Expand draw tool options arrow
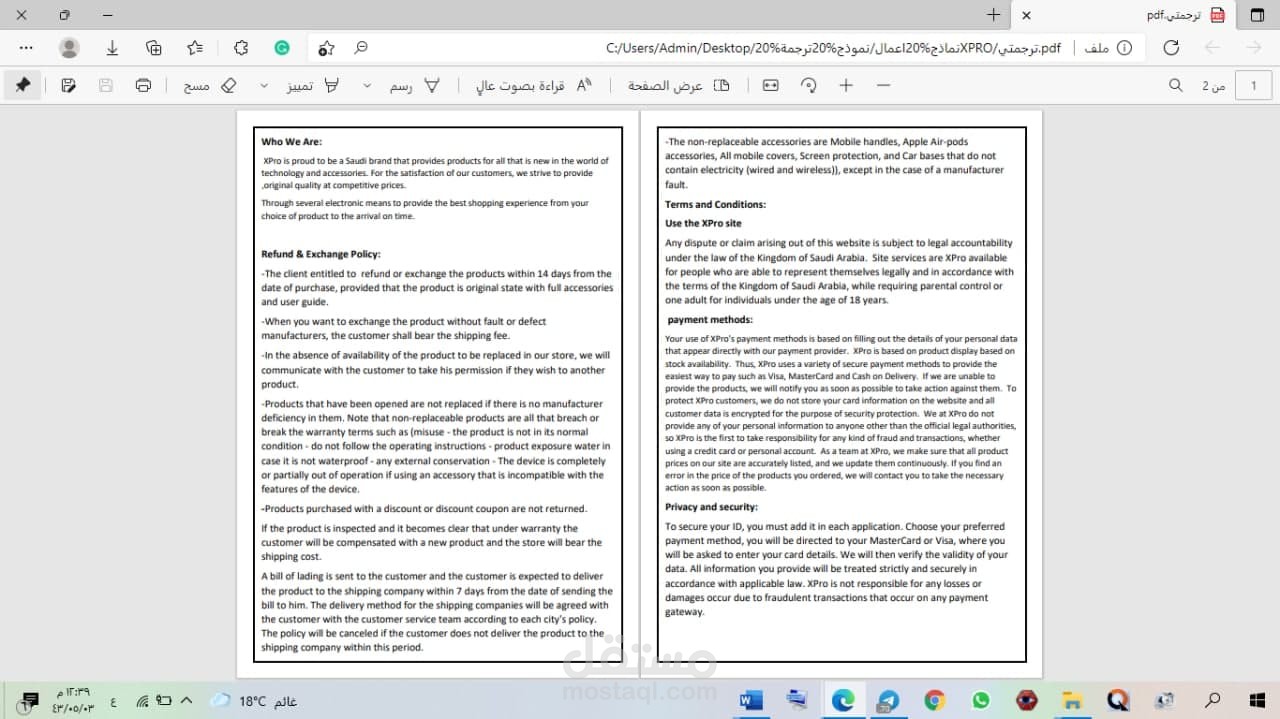Viewport: 1280px width, 719px height. coord(366,86)
